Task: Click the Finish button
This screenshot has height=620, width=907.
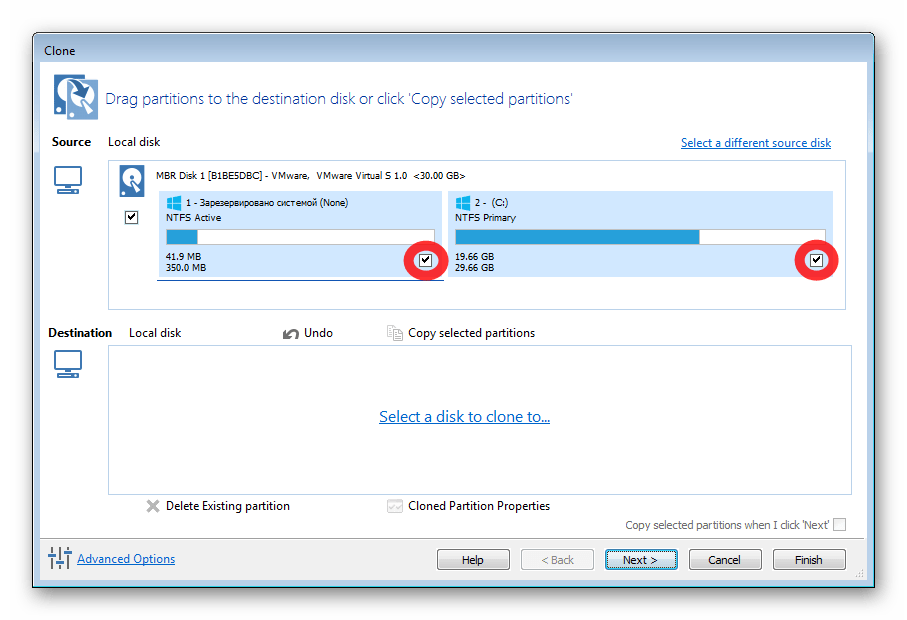Action: pos(809,559)
